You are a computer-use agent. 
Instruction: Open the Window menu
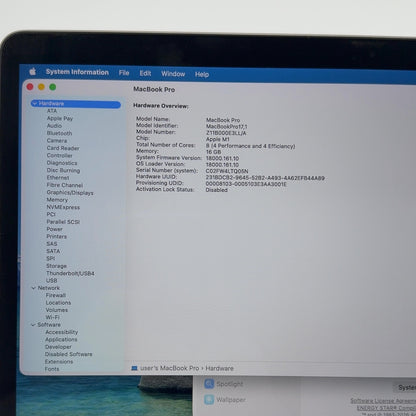(173, 74)
